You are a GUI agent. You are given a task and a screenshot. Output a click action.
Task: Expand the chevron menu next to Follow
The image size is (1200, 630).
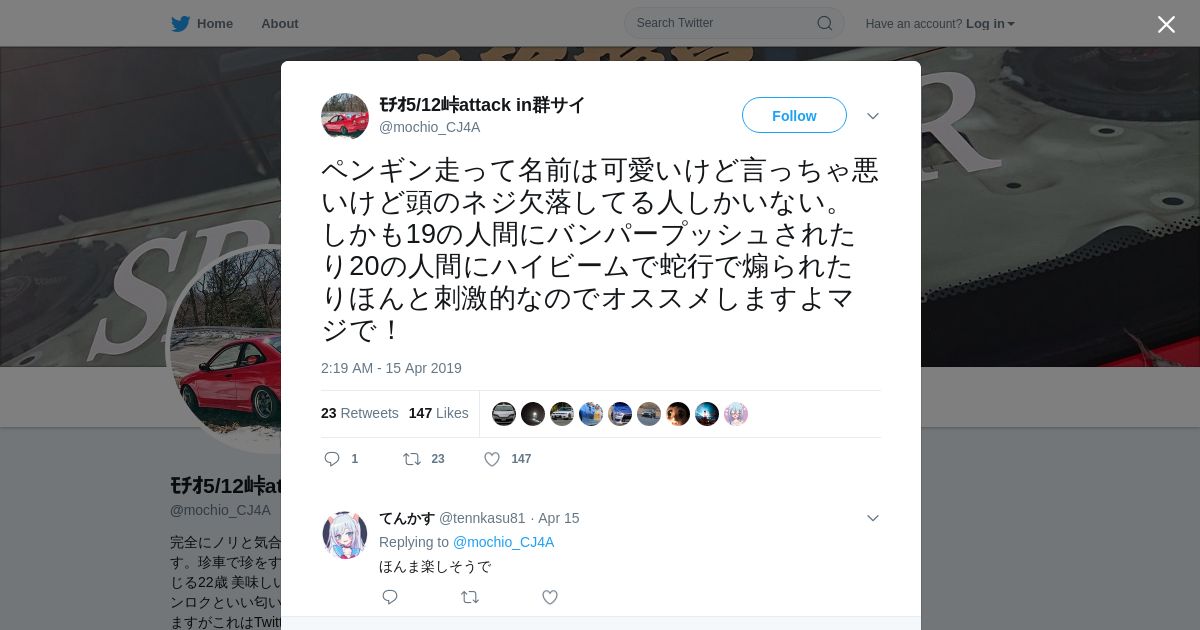tap(873, 116)
